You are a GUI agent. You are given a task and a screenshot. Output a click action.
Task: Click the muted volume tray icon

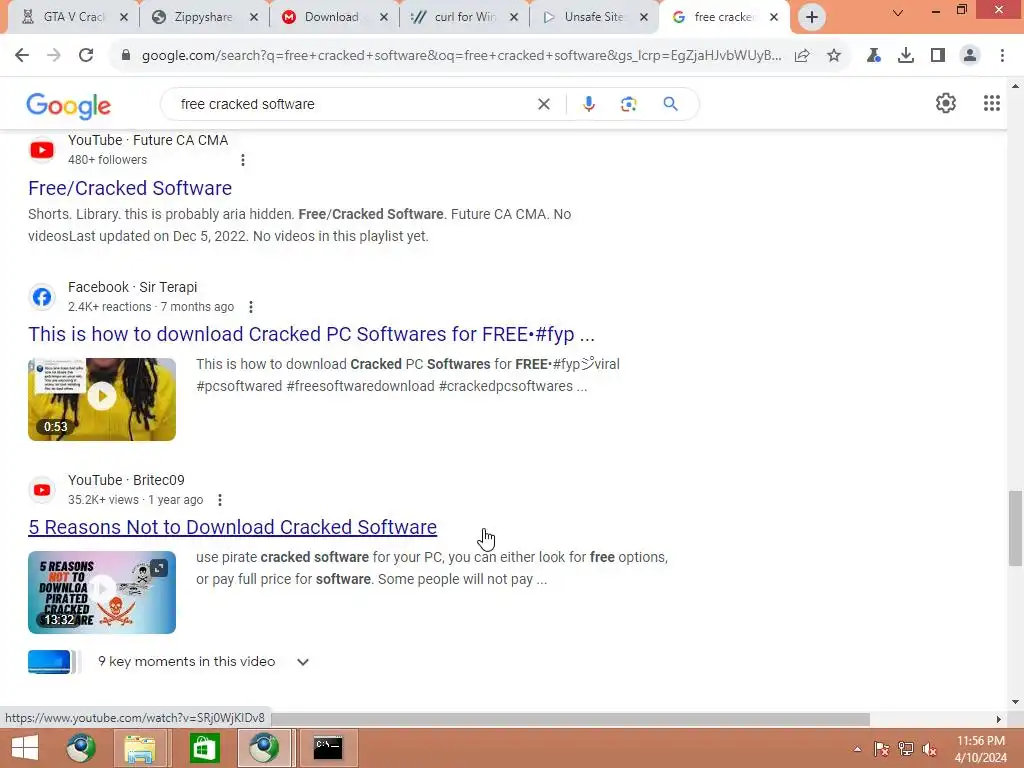click(929, 749)
